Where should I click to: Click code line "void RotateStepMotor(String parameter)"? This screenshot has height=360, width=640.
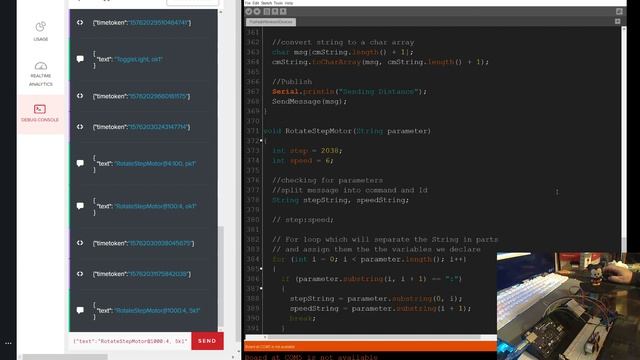347,131
